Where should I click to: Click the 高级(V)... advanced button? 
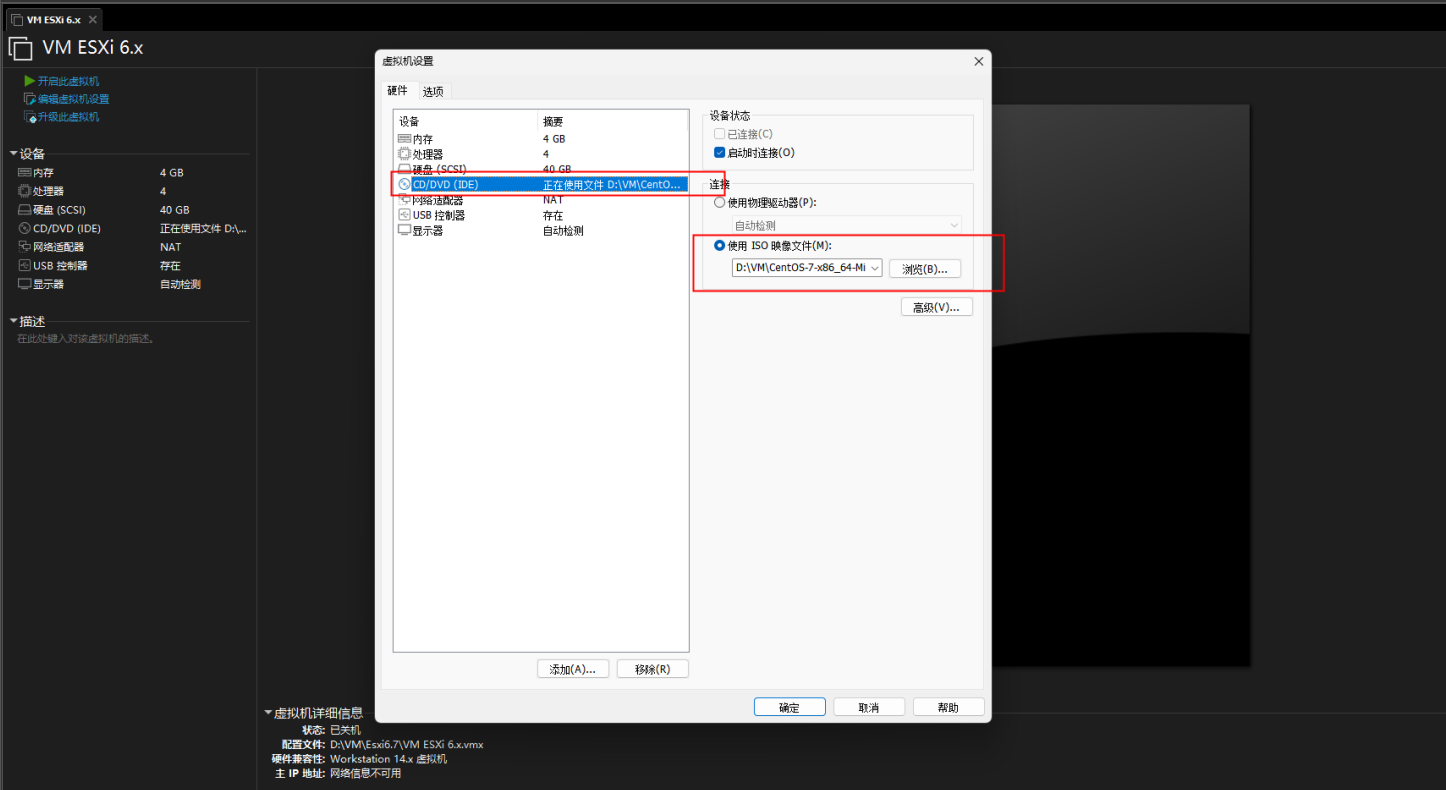point(936,307)
